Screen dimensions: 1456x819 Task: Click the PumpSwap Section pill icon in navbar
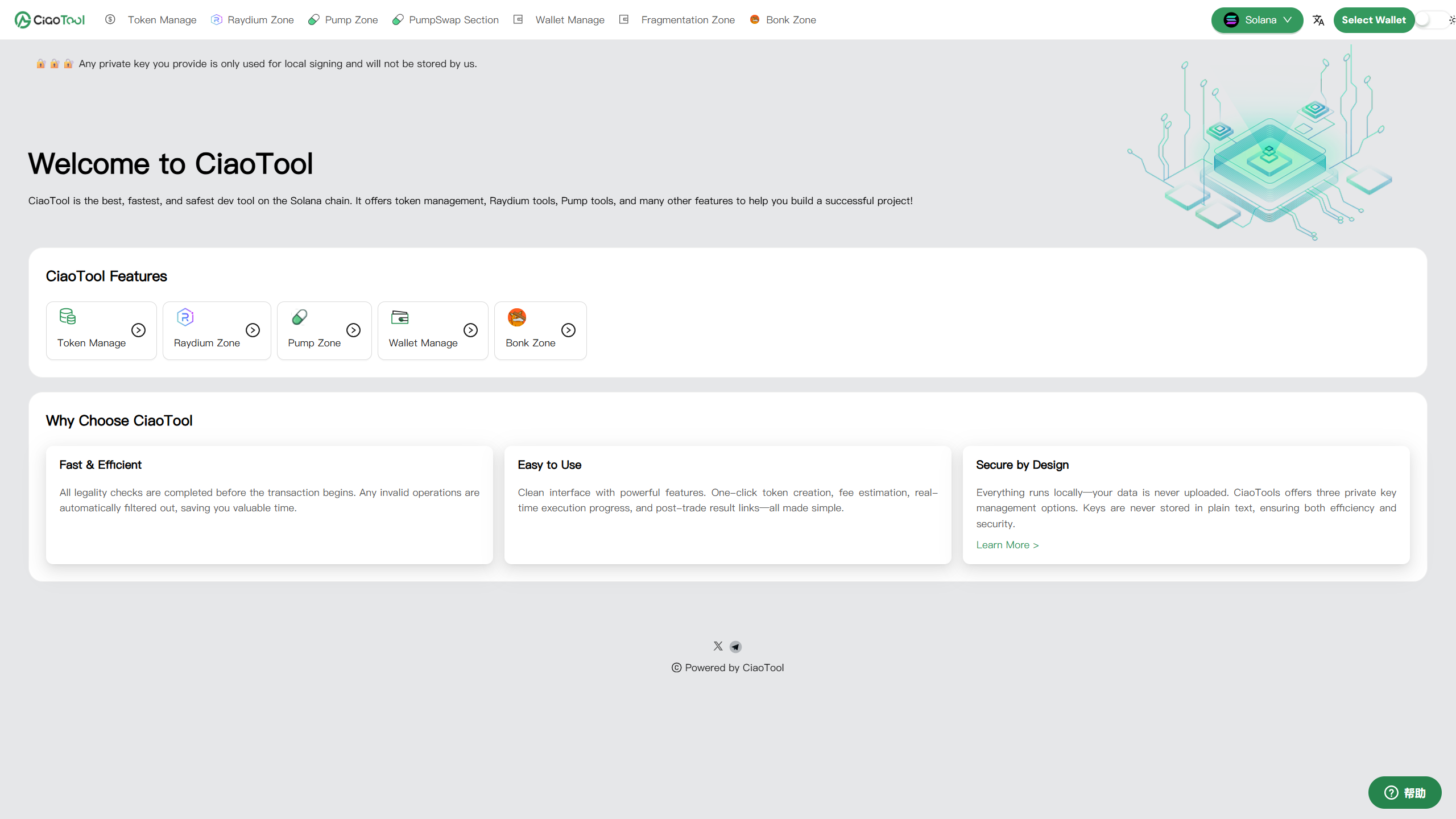click(x=398, y=20)
